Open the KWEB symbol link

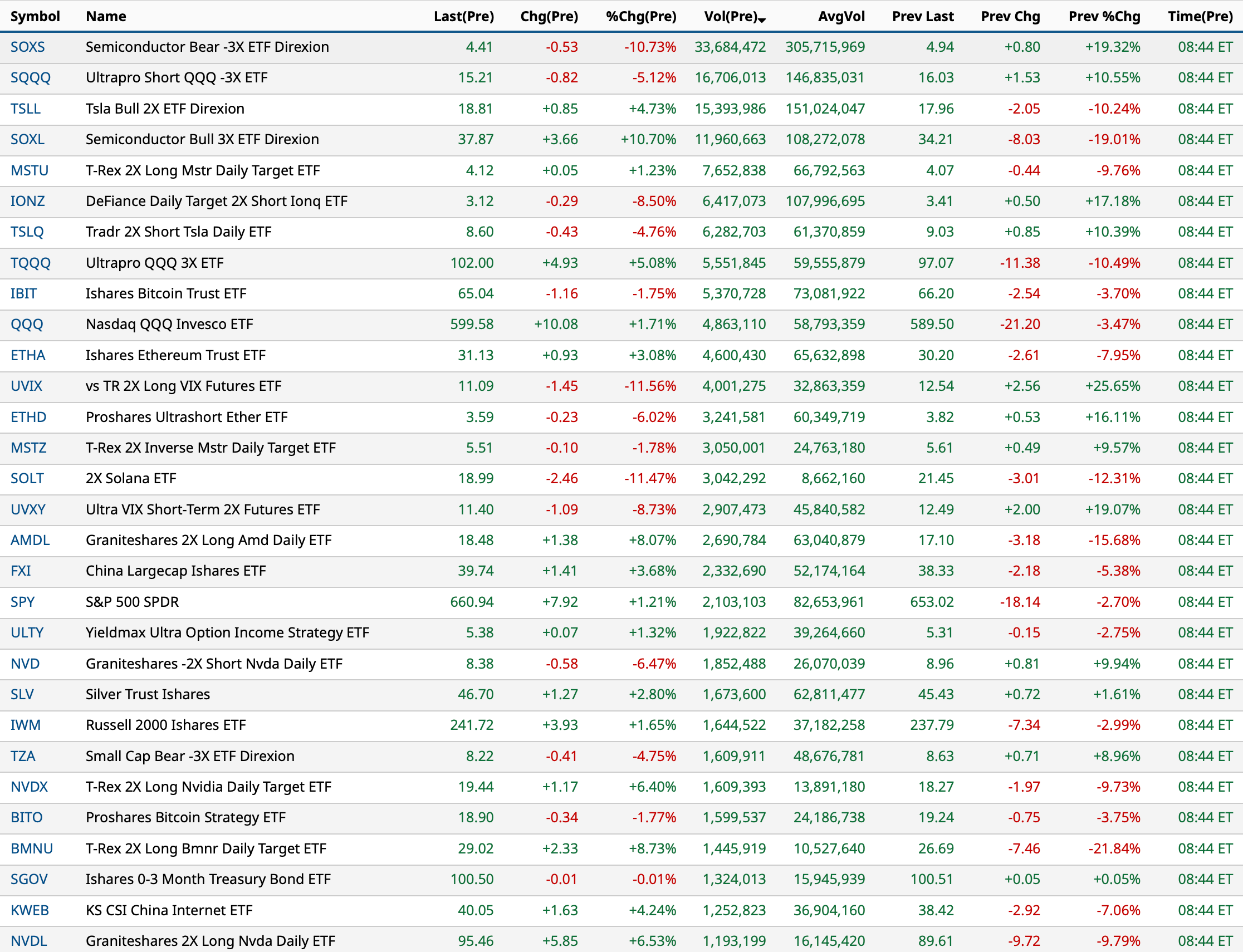(30, 910)
